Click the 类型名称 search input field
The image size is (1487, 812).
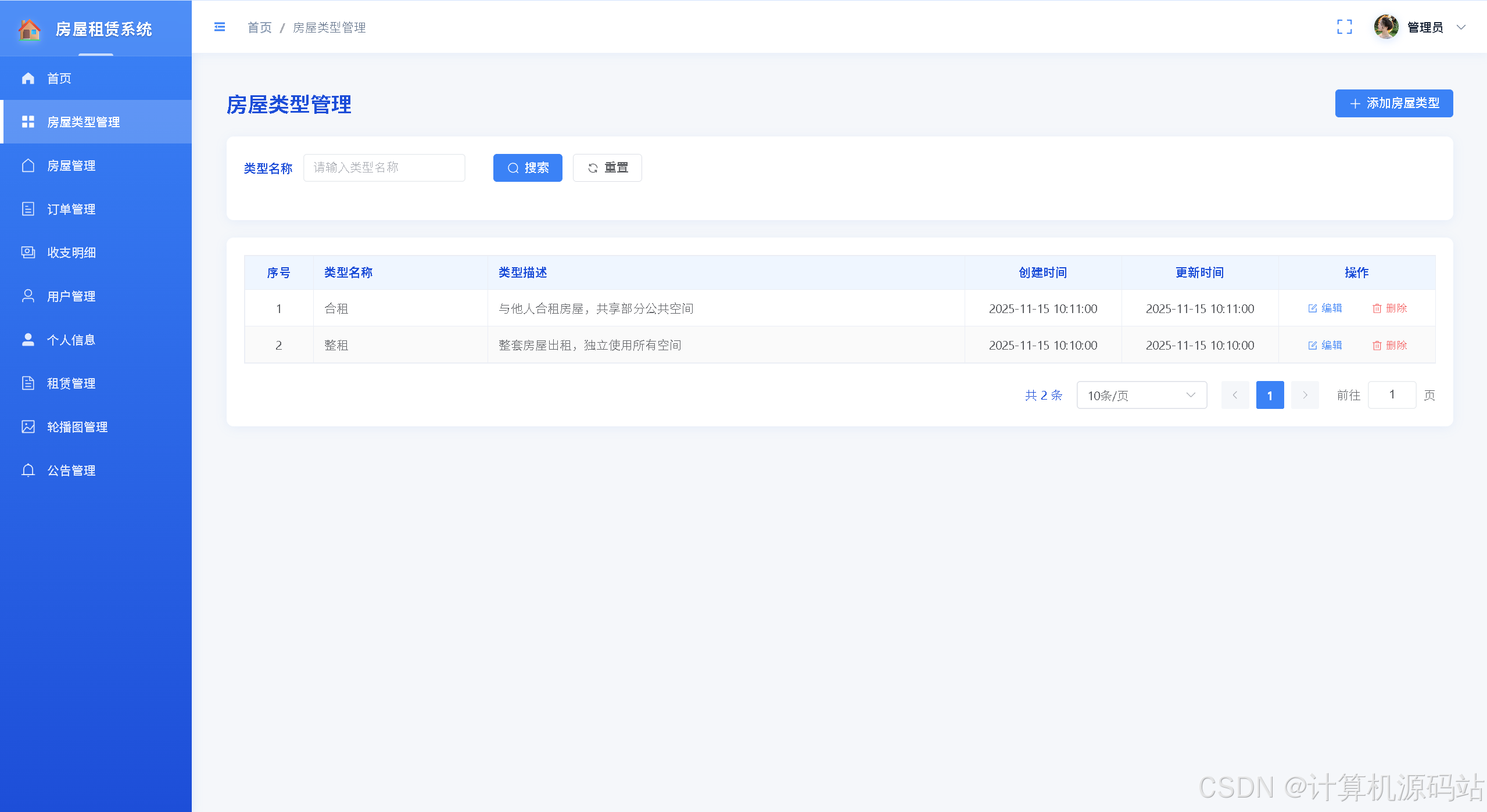[x=384, y=168]
